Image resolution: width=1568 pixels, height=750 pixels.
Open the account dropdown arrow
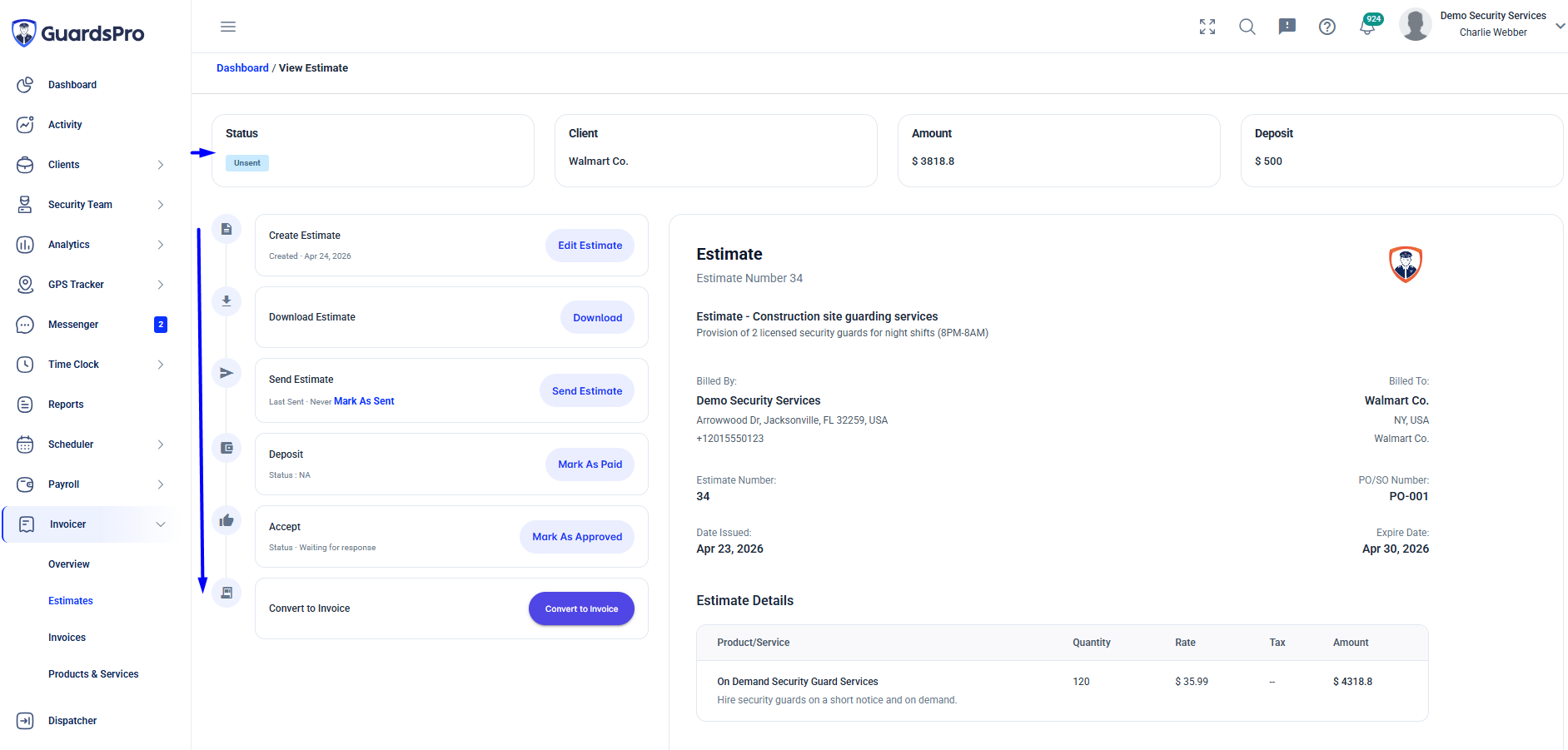[1561, 26]
